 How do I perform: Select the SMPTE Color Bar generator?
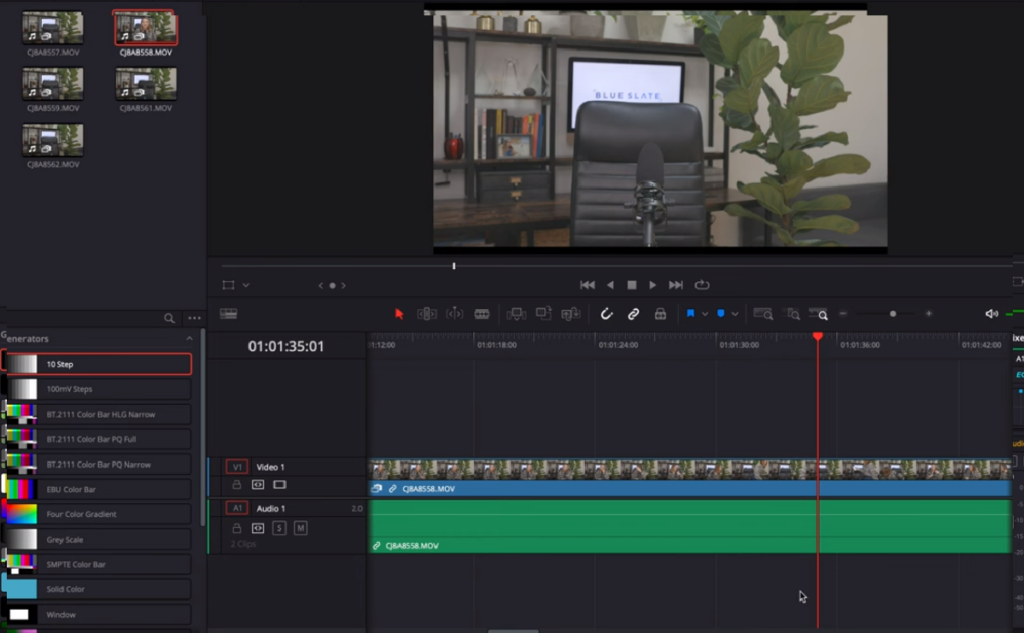(95, 563)
